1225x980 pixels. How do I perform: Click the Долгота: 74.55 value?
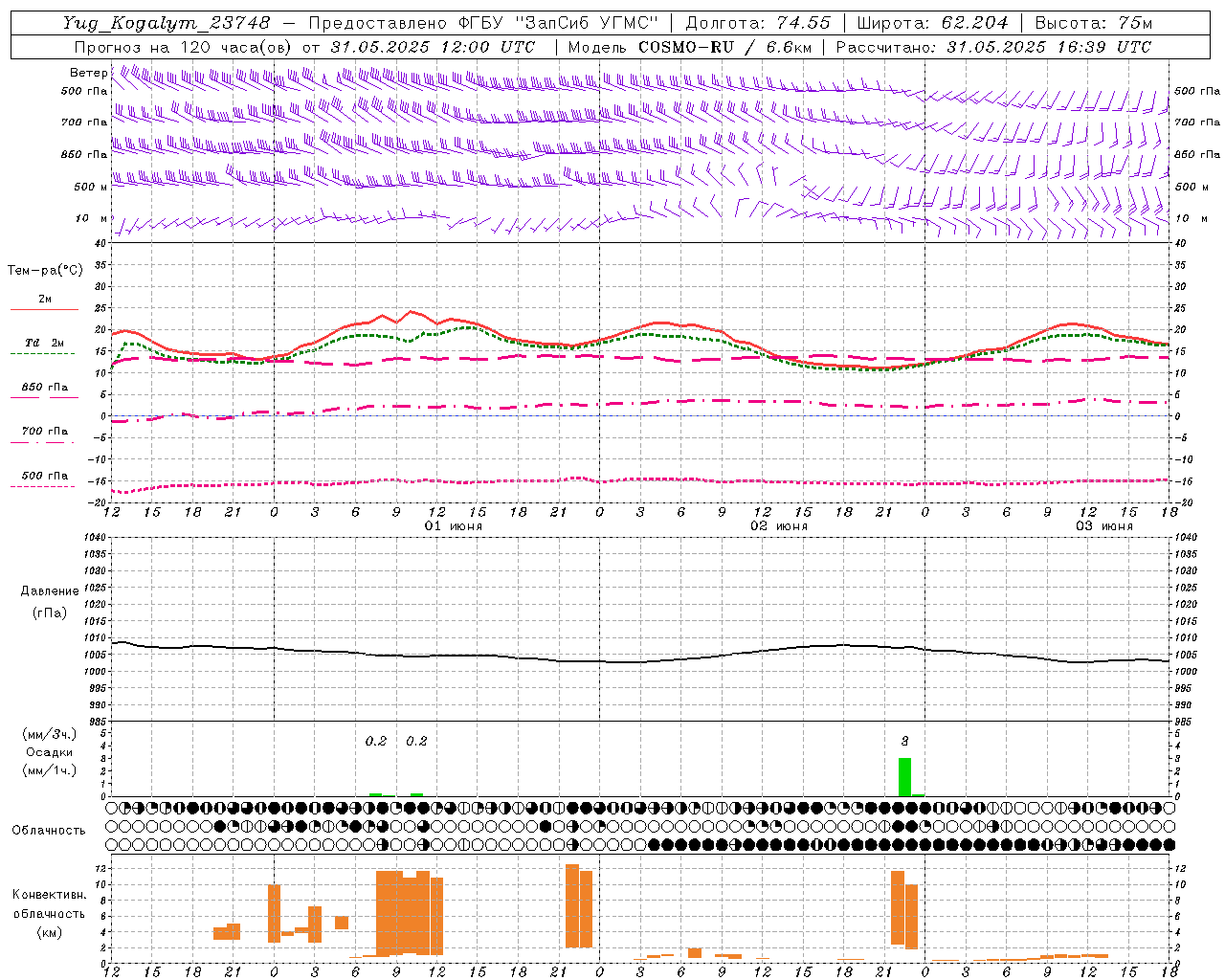(758, 23)
